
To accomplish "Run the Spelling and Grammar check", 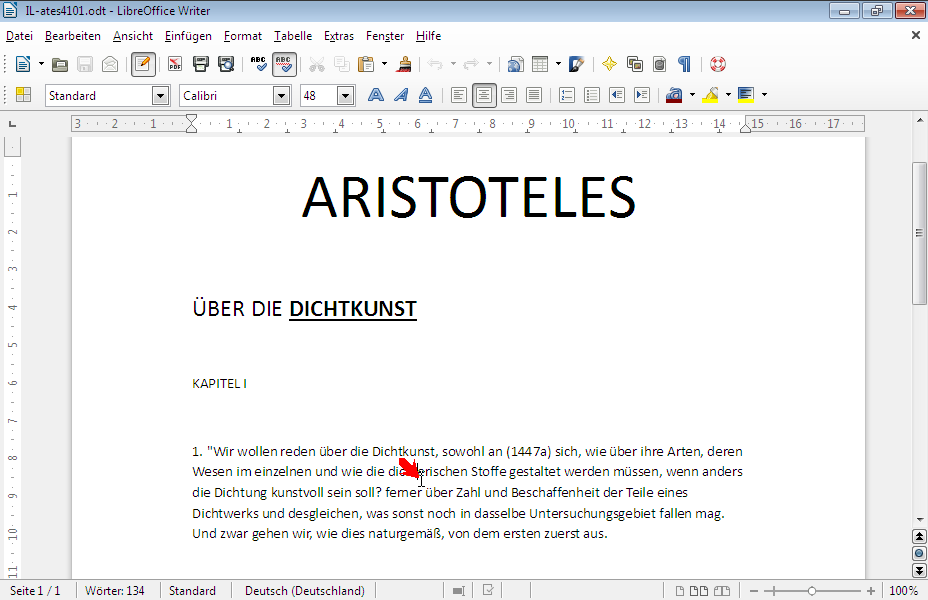I will click(259, 64).
